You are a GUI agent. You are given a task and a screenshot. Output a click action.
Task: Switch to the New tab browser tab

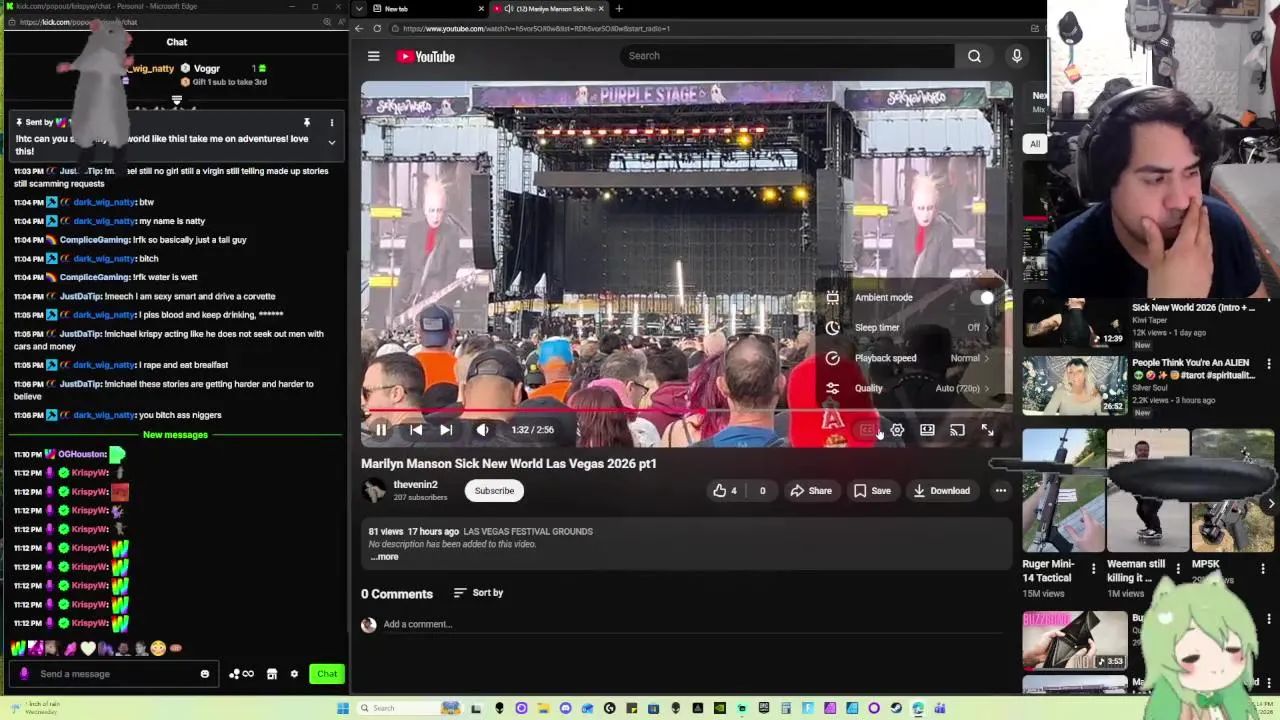click(428, 9)
